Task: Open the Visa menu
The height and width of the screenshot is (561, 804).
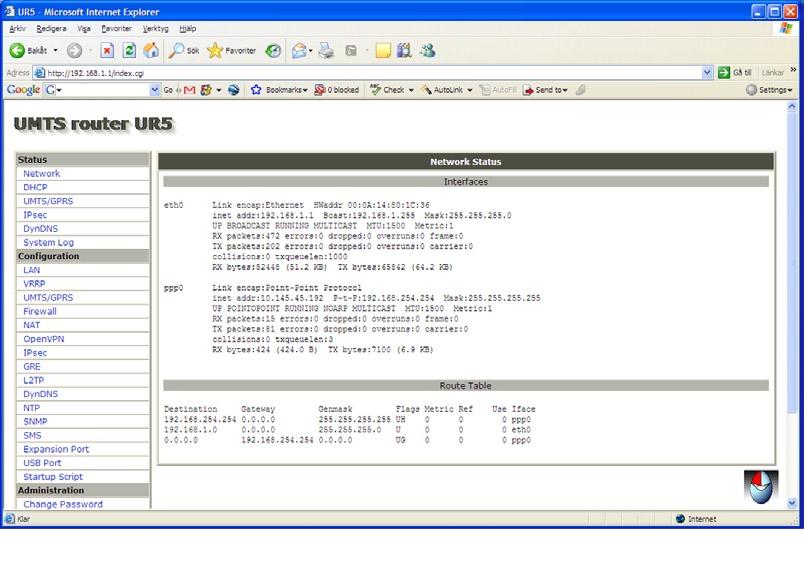Action: 84,29
